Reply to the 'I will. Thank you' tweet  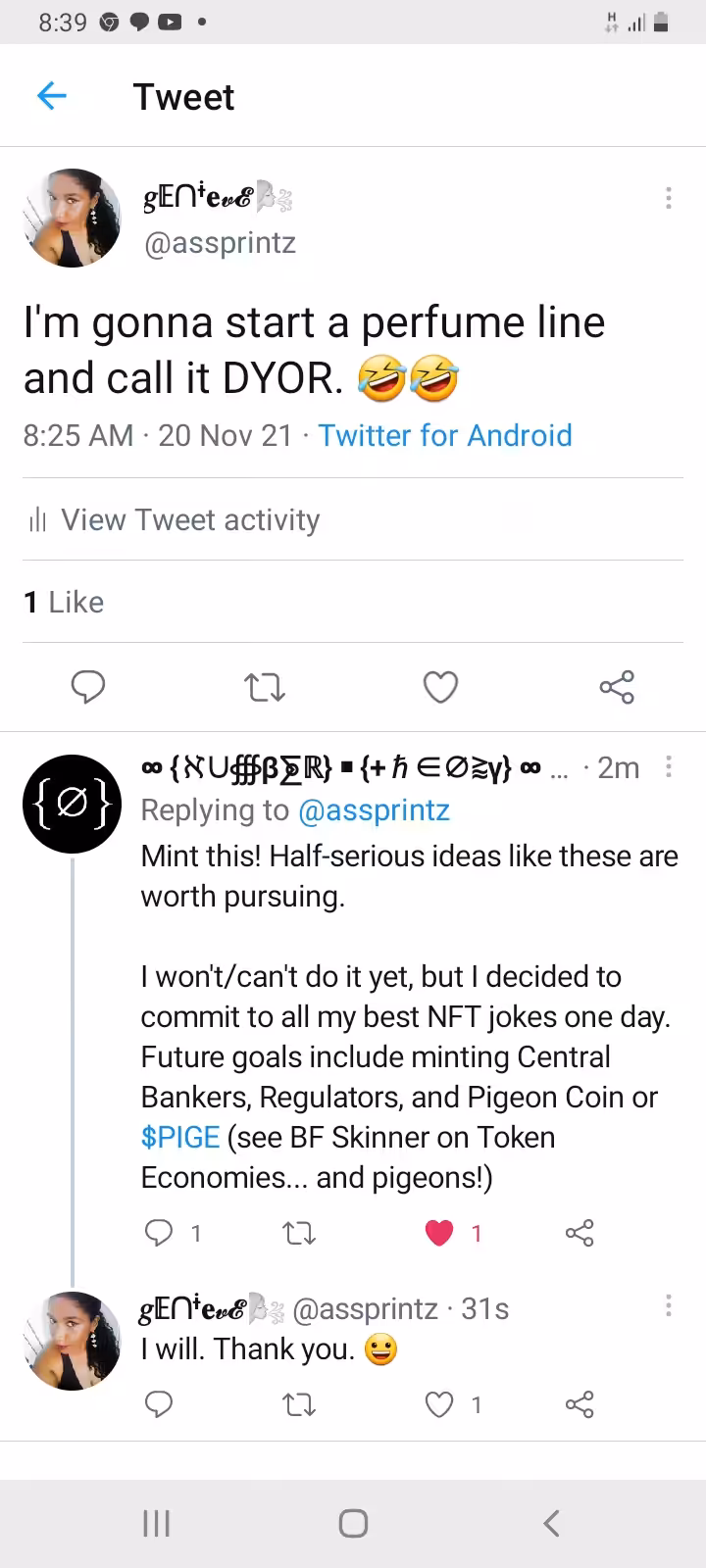159,1405
